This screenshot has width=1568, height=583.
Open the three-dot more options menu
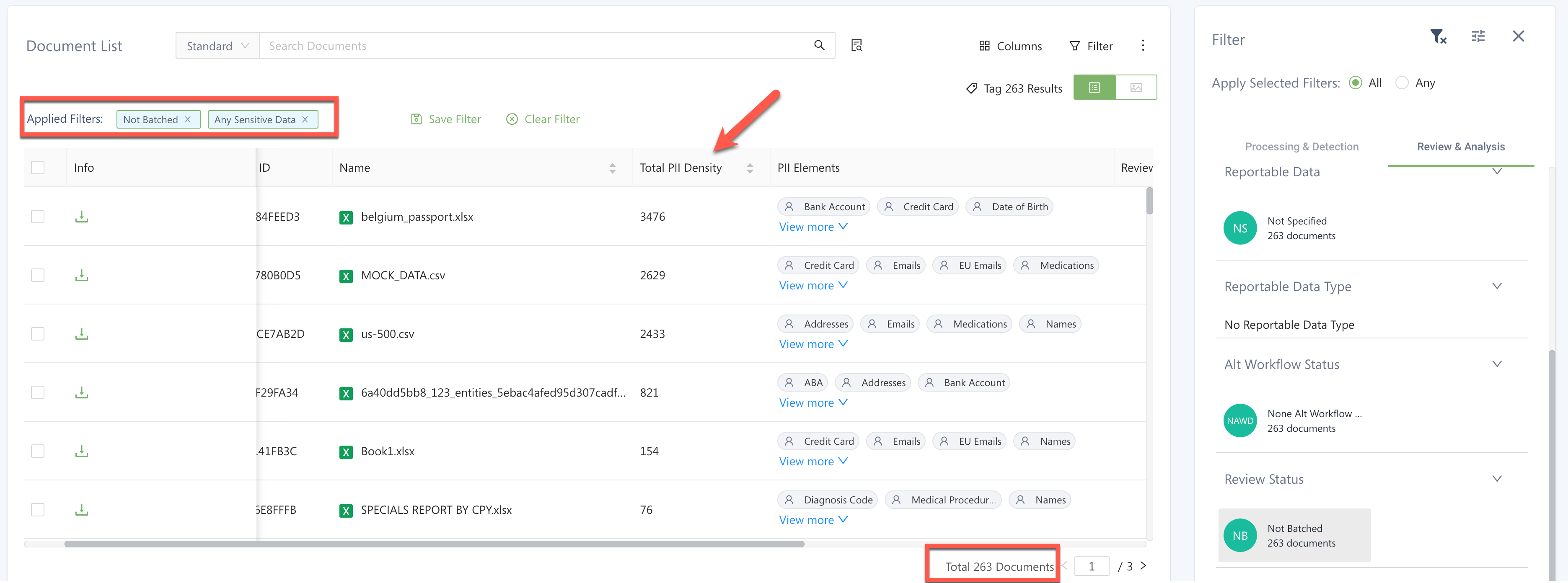pyautogui.click(x=1143, y=46)
